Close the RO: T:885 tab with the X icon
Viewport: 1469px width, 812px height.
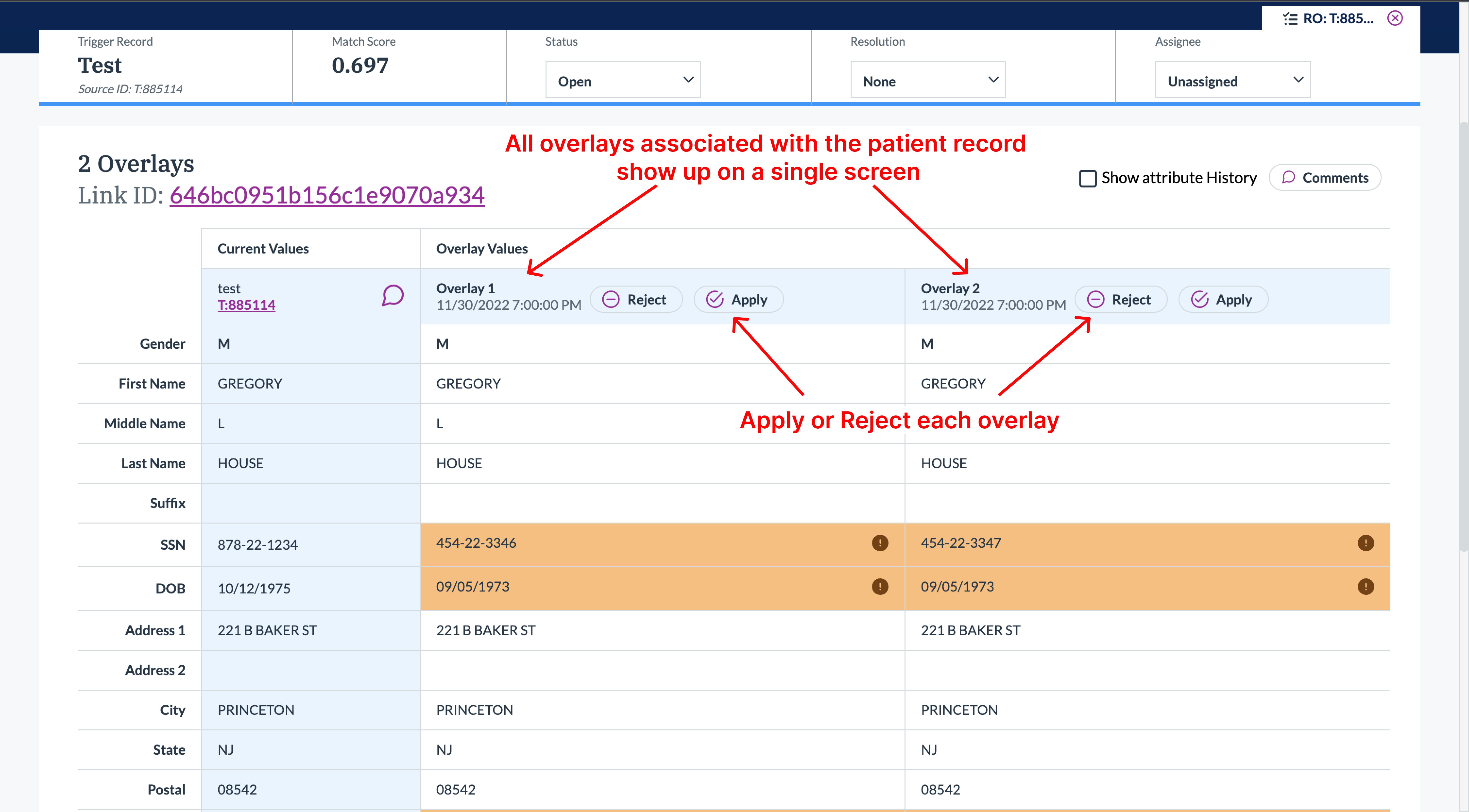pos(1395,18)
